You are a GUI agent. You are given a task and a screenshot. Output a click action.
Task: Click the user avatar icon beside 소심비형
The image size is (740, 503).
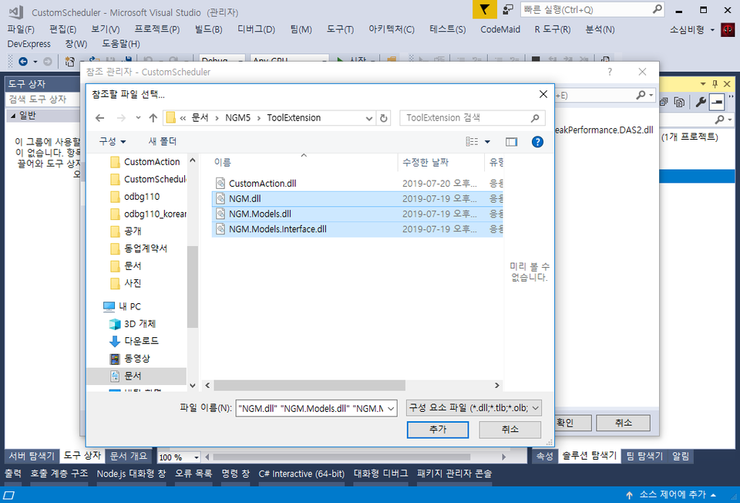tap(728, 30)
